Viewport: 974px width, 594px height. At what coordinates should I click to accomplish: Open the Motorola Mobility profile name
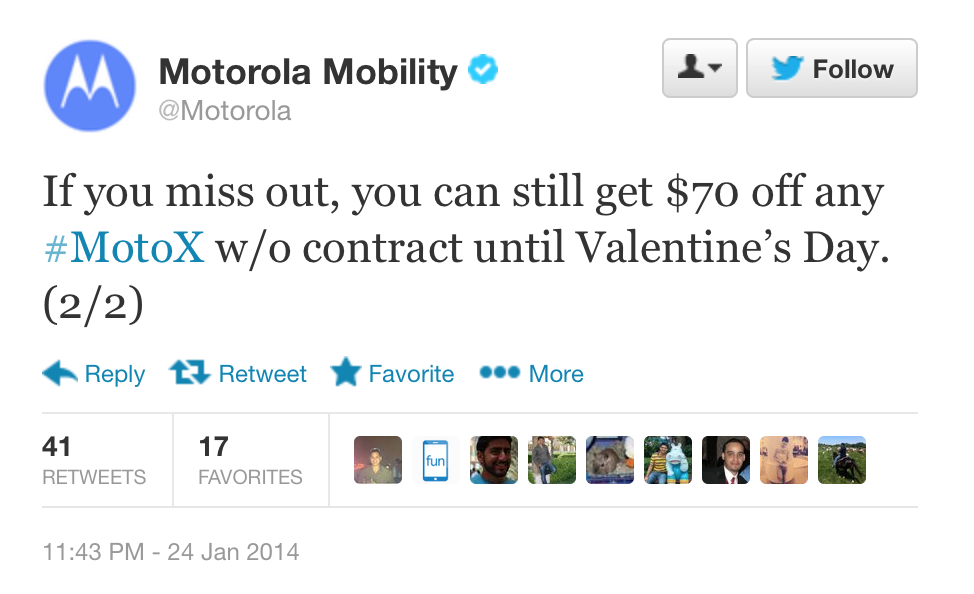tap(308, 71)
